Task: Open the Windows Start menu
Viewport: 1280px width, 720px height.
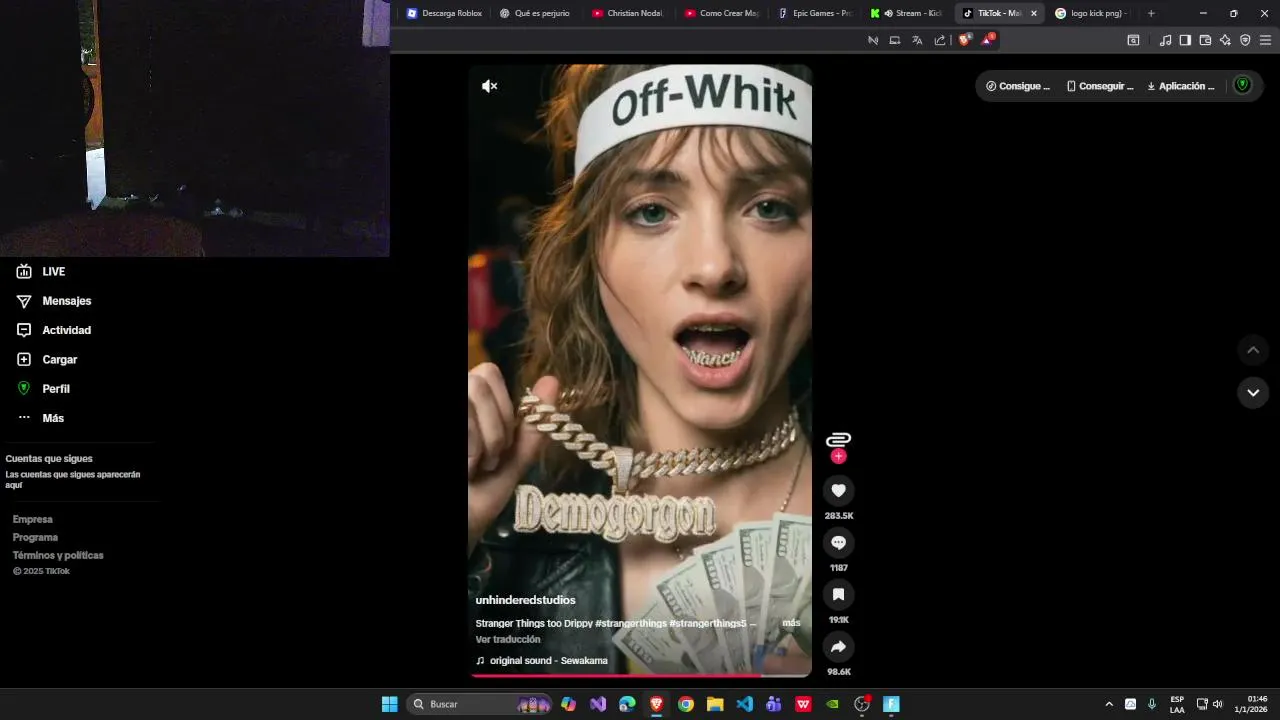Action: click(x=390, y=704)
